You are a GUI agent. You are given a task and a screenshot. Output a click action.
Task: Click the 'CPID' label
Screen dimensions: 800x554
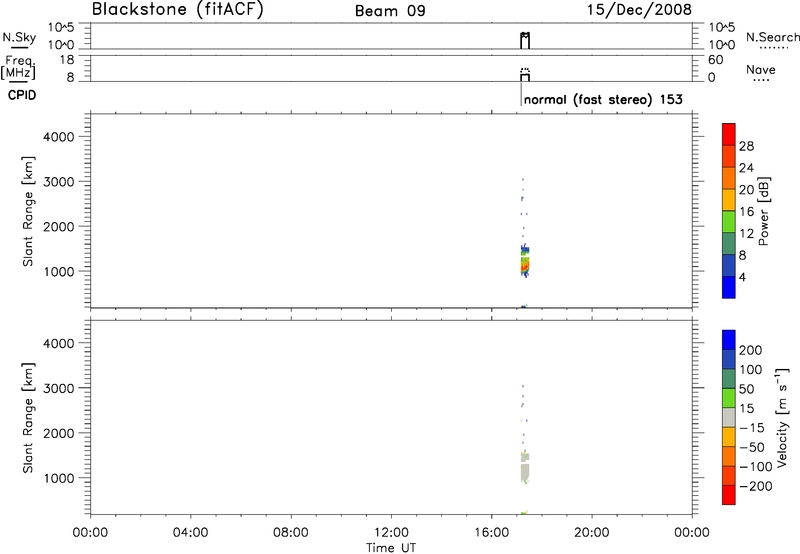point(22,95)
